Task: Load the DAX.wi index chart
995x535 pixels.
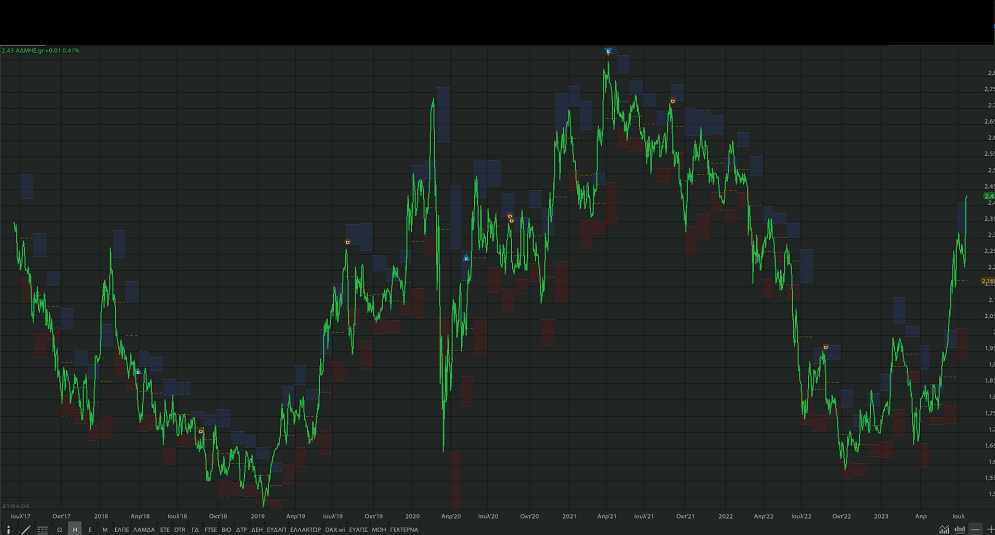Action: (335, 529)
